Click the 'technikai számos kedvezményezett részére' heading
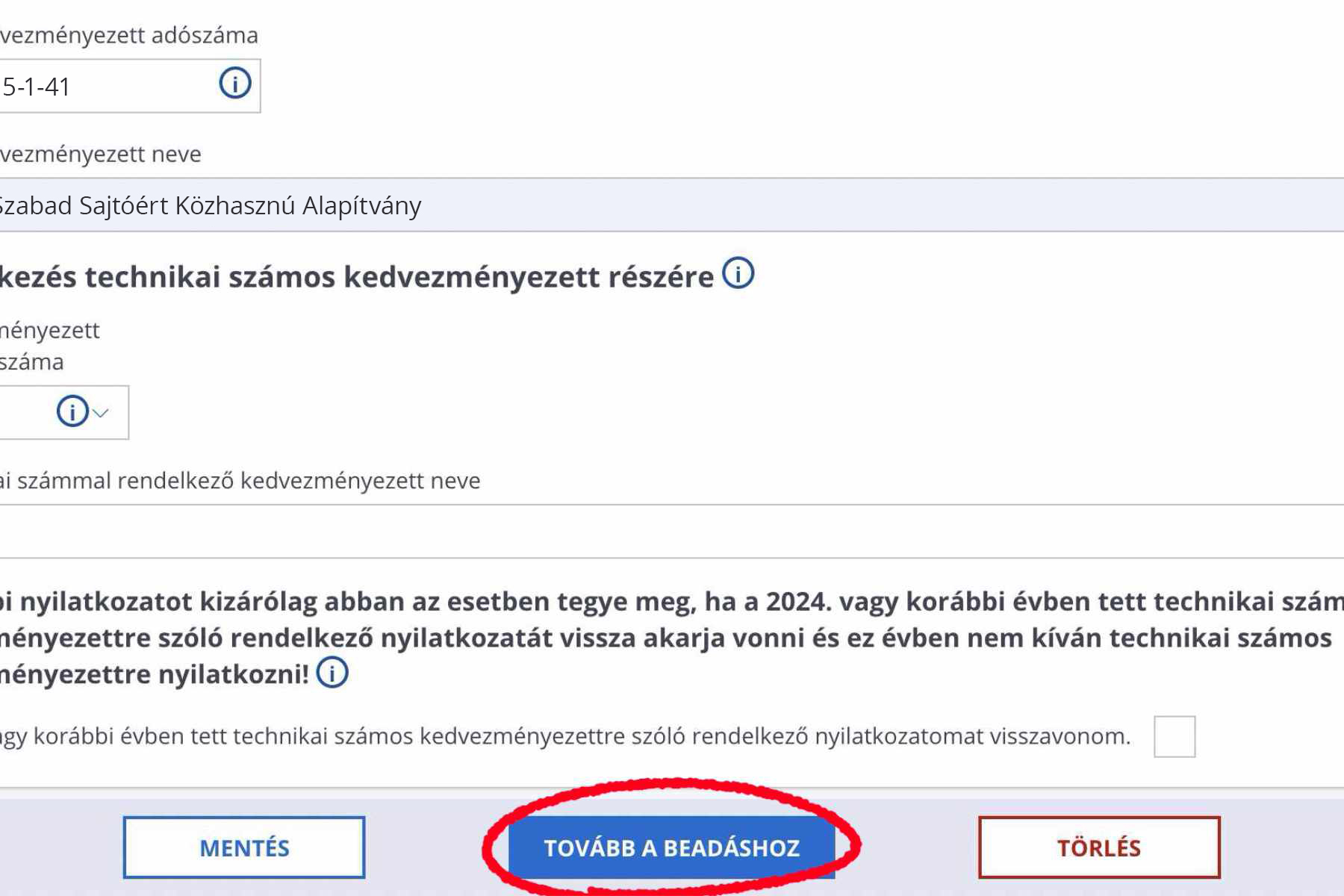The image size is (1344, 896). 357,277
